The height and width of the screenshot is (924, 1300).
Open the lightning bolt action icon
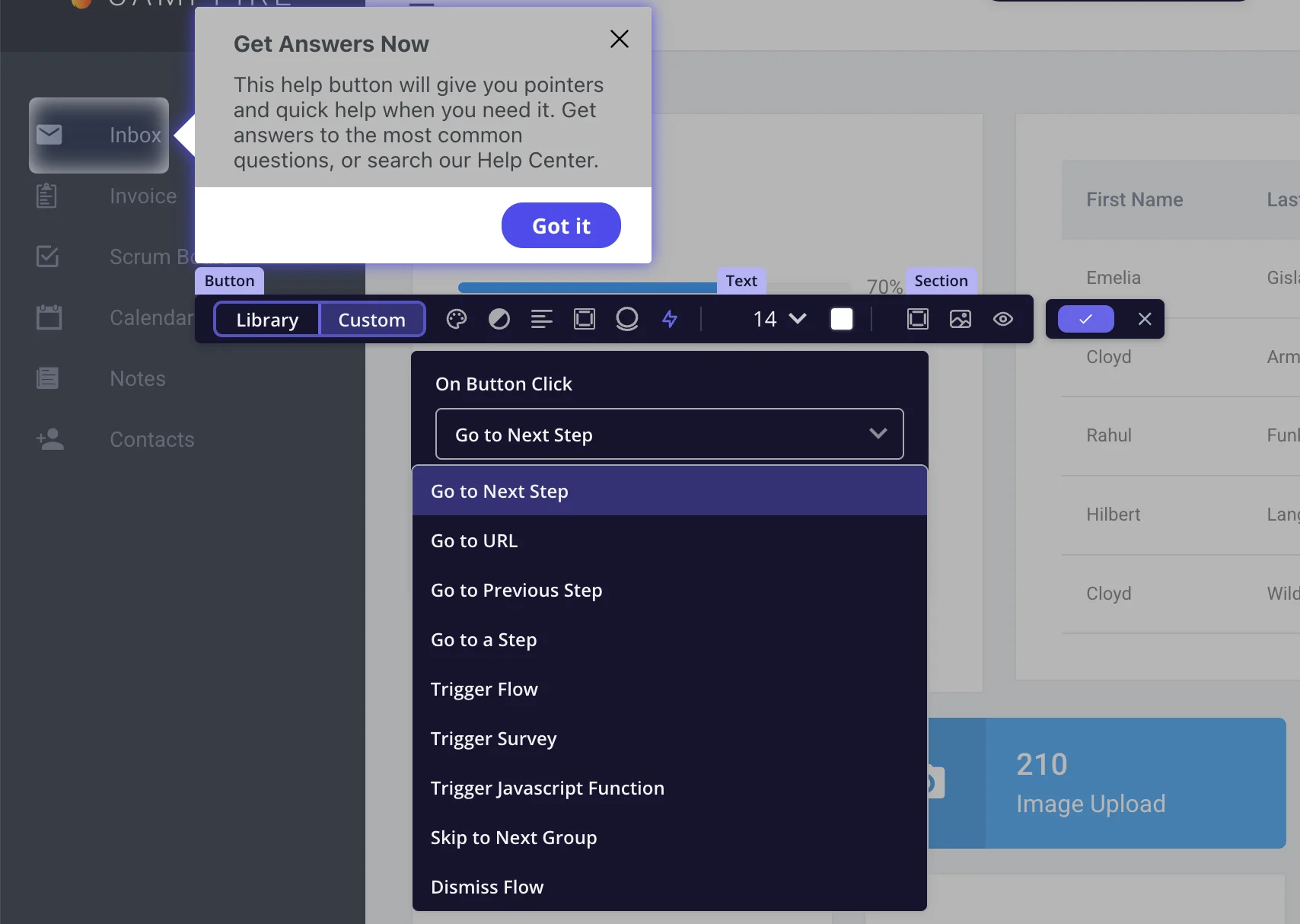point(670,319)
